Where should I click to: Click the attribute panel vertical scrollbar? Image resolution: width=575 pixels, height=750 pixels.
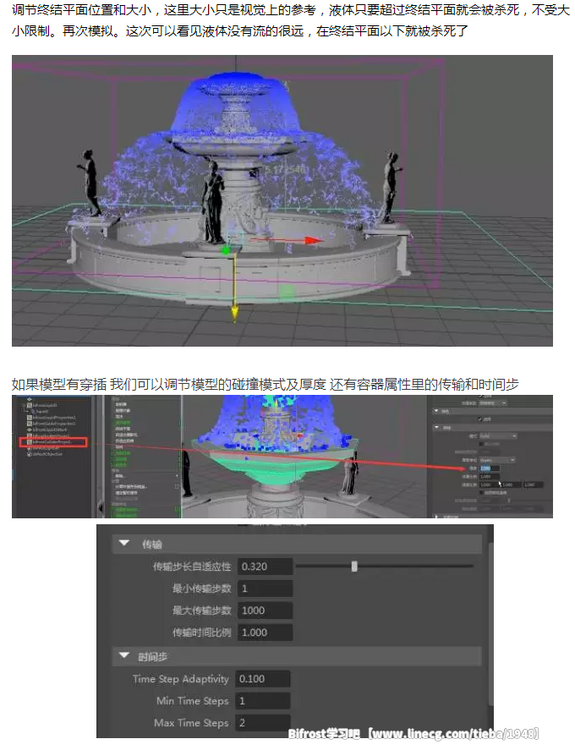coord(490,622)
